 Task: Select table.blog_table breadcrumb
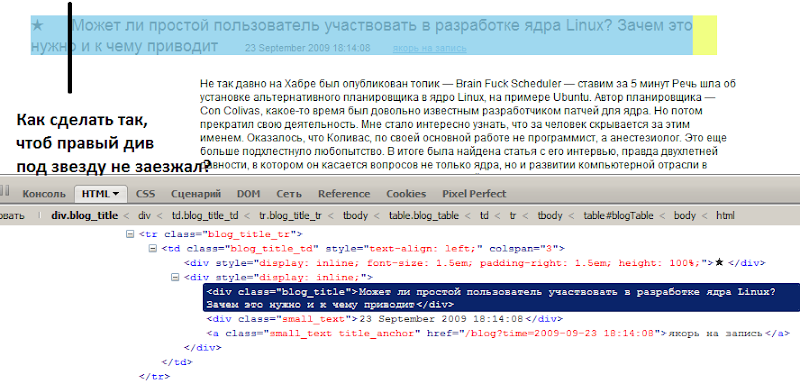(423, 216)
